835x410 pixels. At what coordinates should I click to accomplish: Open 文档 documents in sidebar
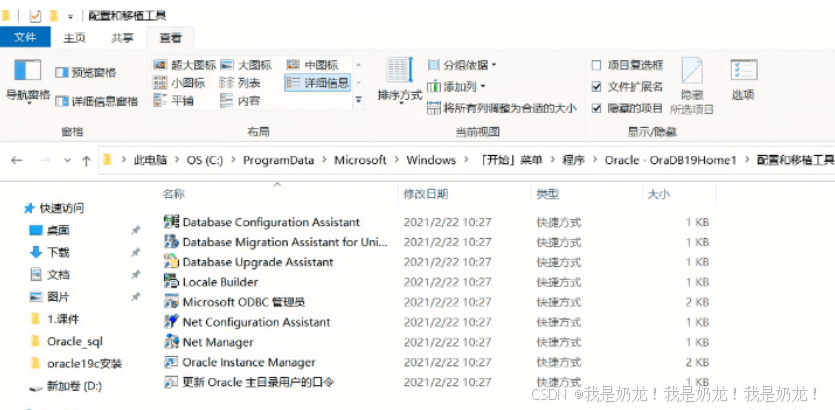pyautogui.click(x=58, y=275)
